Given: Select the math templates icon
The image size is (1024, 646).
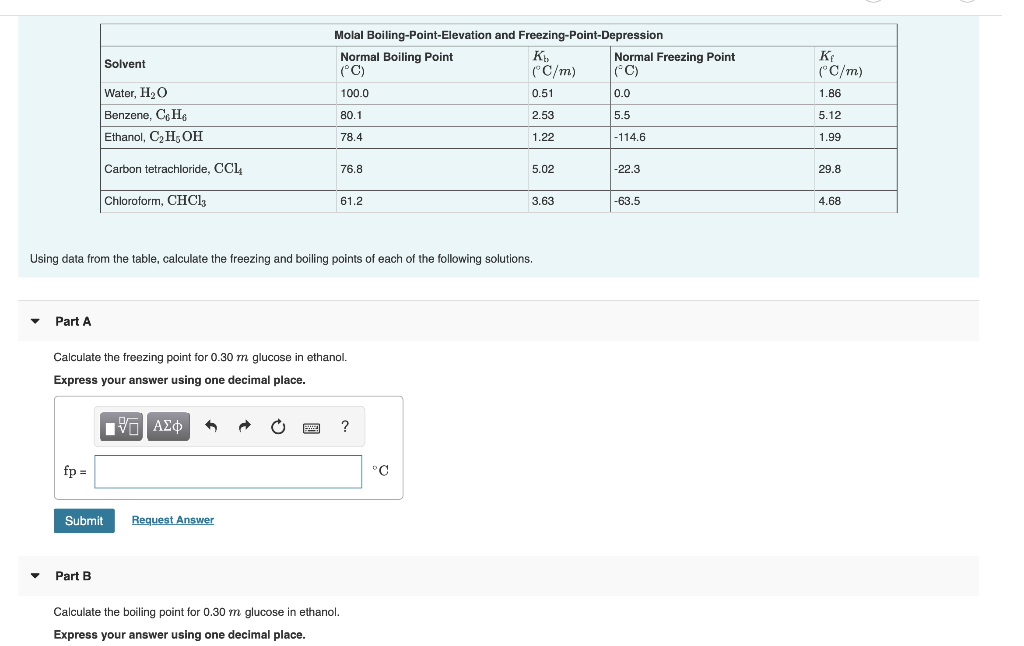Looking at the screenshot, I should click(120, 426).
